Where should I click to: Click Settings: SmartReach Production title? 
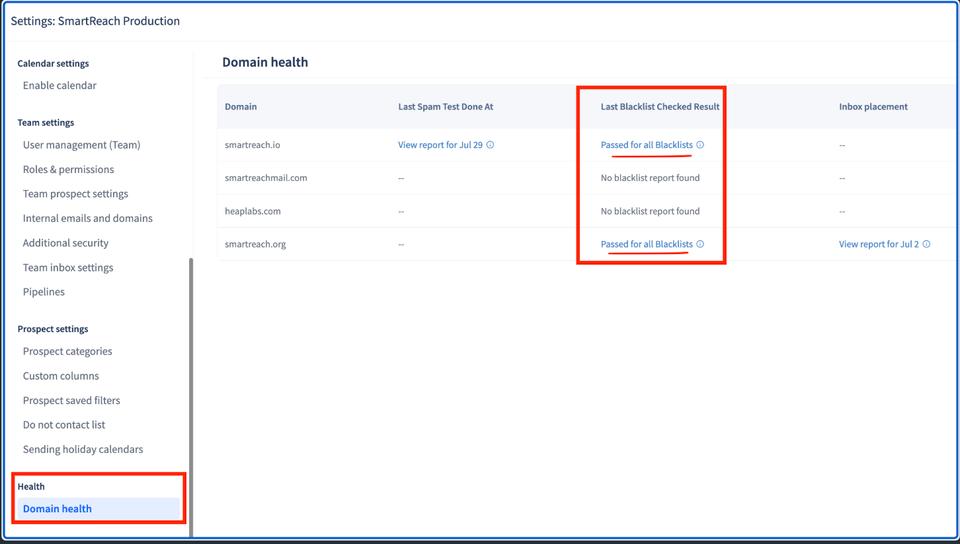[x=96, y=21]
